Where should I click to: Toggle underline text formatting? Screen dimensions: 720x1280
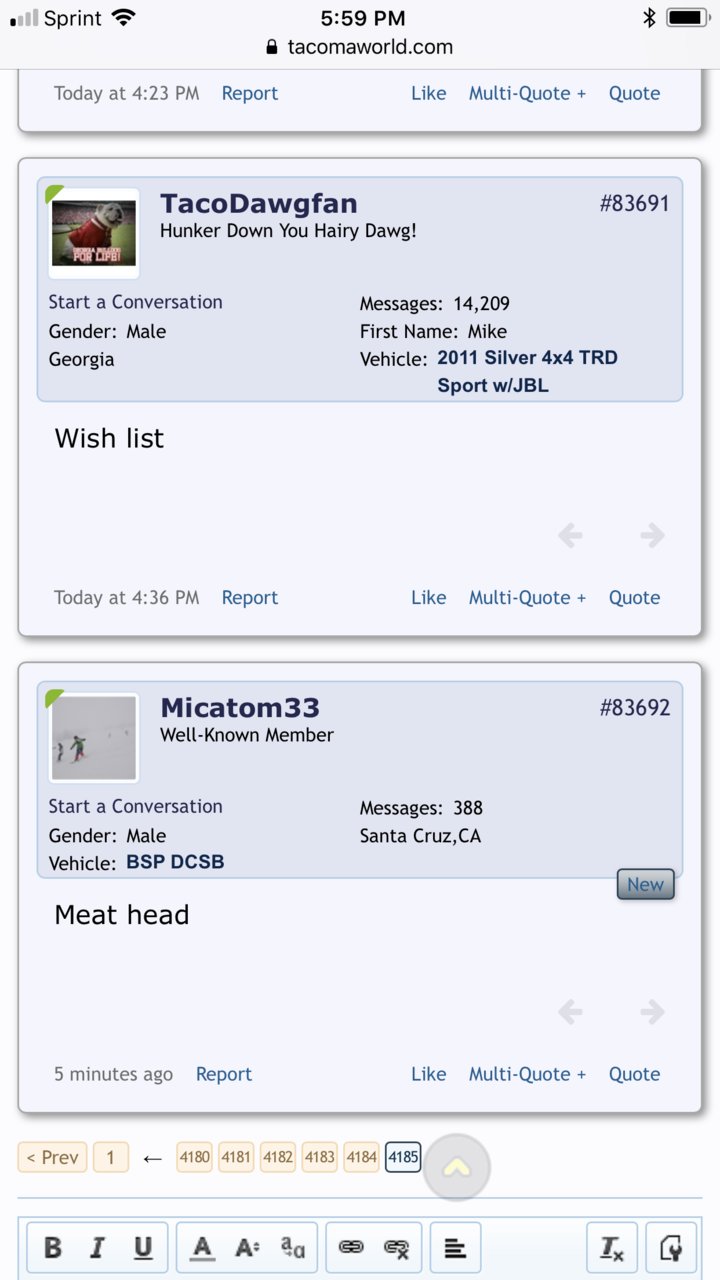[143, 1247]
